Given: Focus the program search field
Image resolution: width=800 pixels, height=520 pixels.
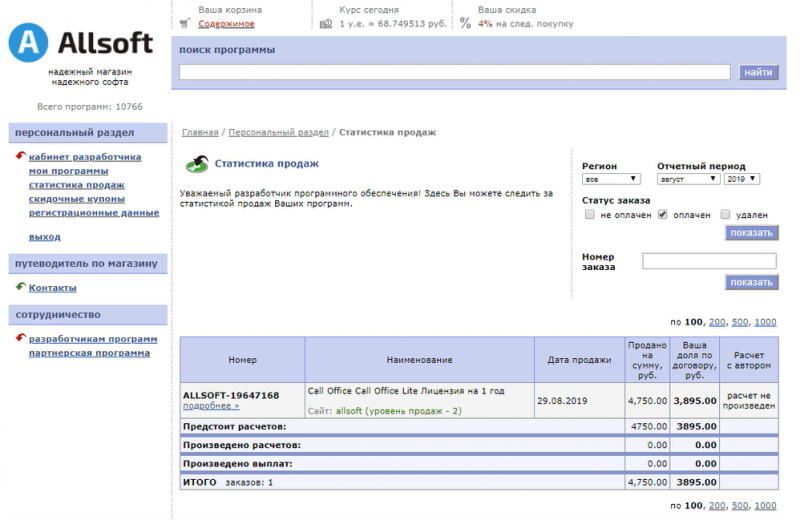Looking at the screenshot, I should [x=455, y=72].
